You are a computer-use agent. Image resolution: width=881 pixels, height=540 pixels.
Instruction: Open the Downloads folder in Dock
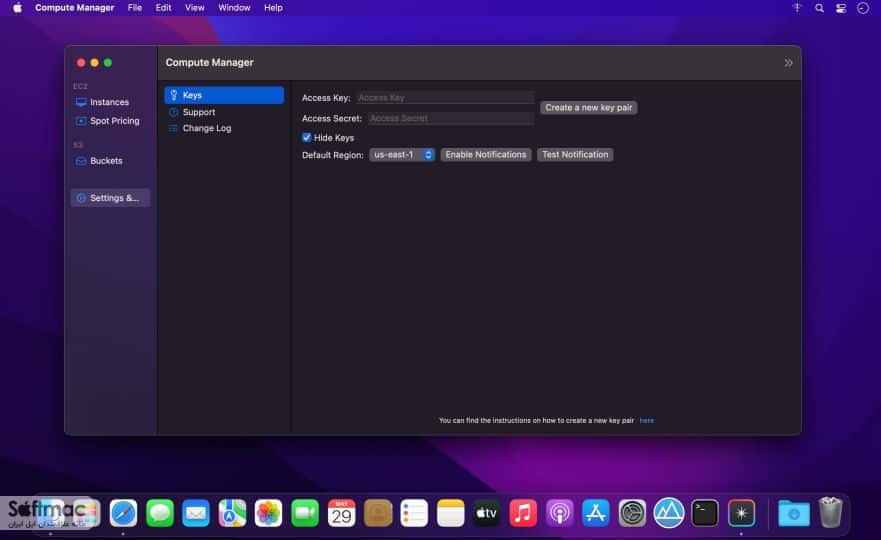click(793, 513)
